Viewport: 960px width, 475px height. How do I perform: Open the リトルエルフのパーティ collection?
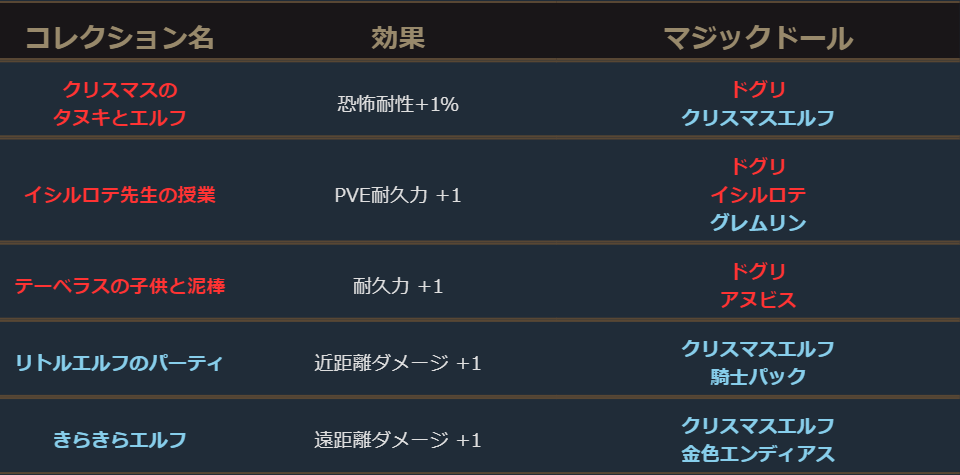point(119,363)
